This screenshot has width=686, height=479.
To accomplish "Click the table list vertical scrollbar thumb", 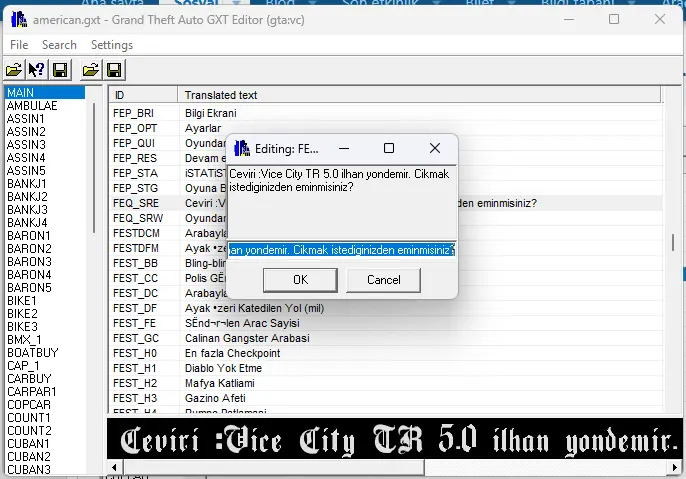I will tap(94, 168).
